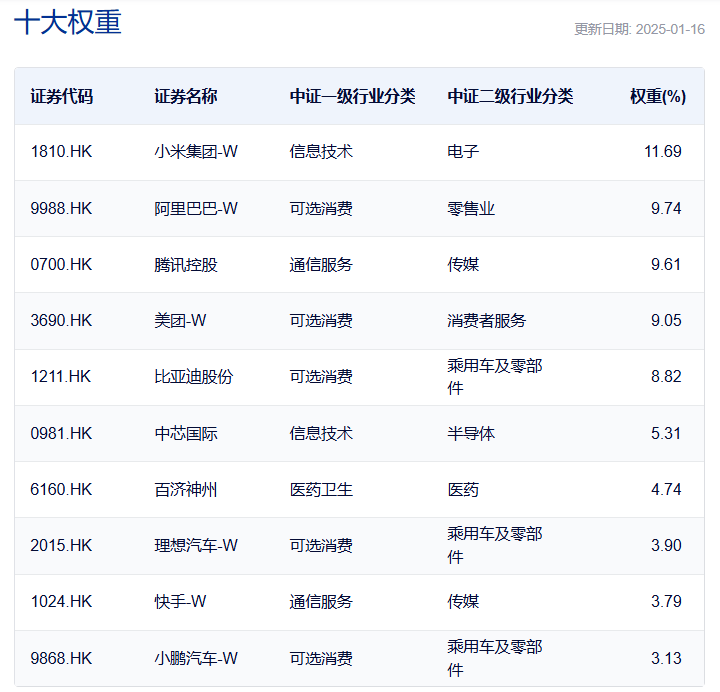
Task: Click the 医药卫生 industry cell
Action: coord(321,489)
